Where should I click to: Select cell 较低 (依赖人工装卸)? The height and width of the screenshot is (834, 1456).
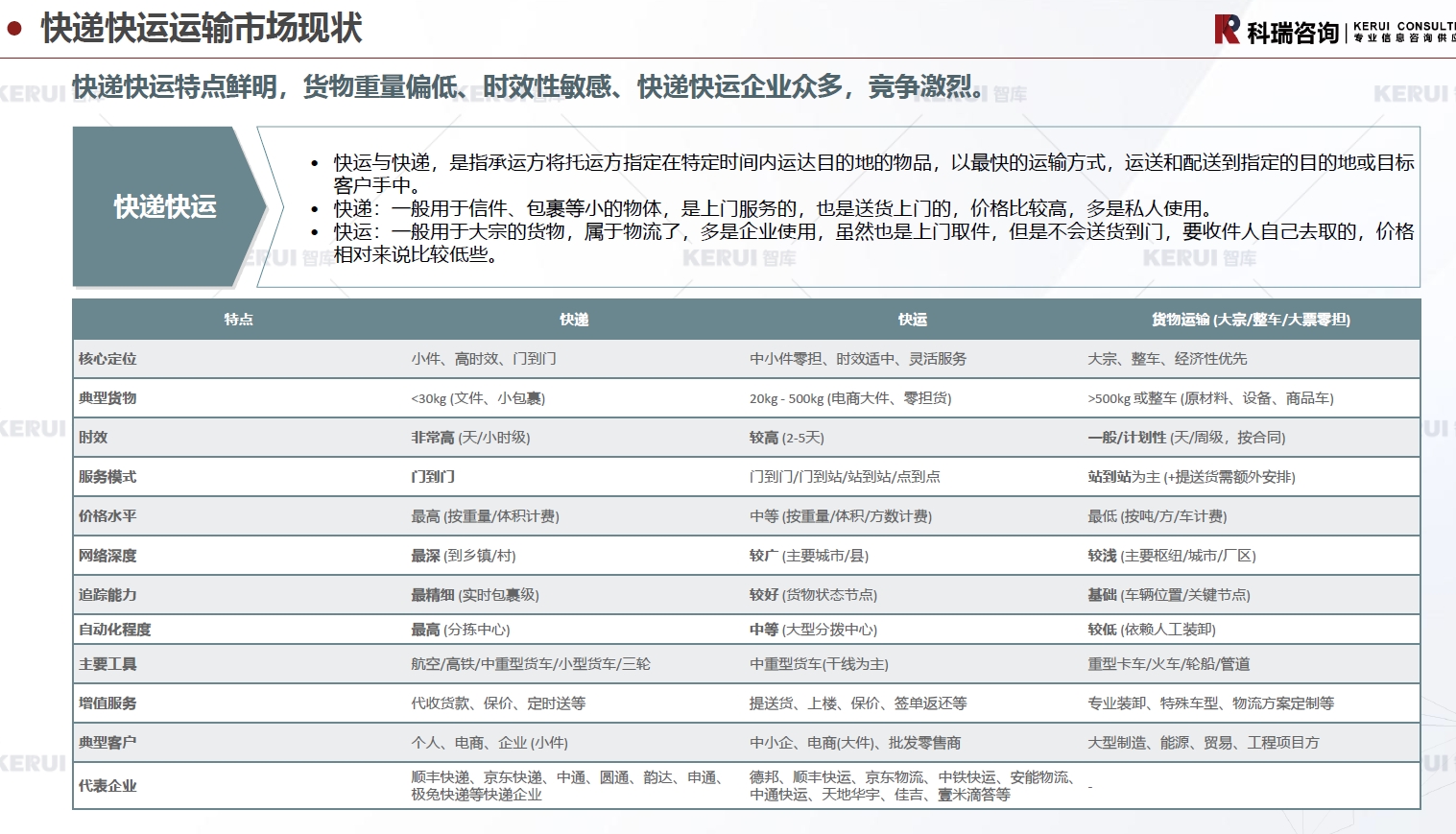tap(1152, 630)
